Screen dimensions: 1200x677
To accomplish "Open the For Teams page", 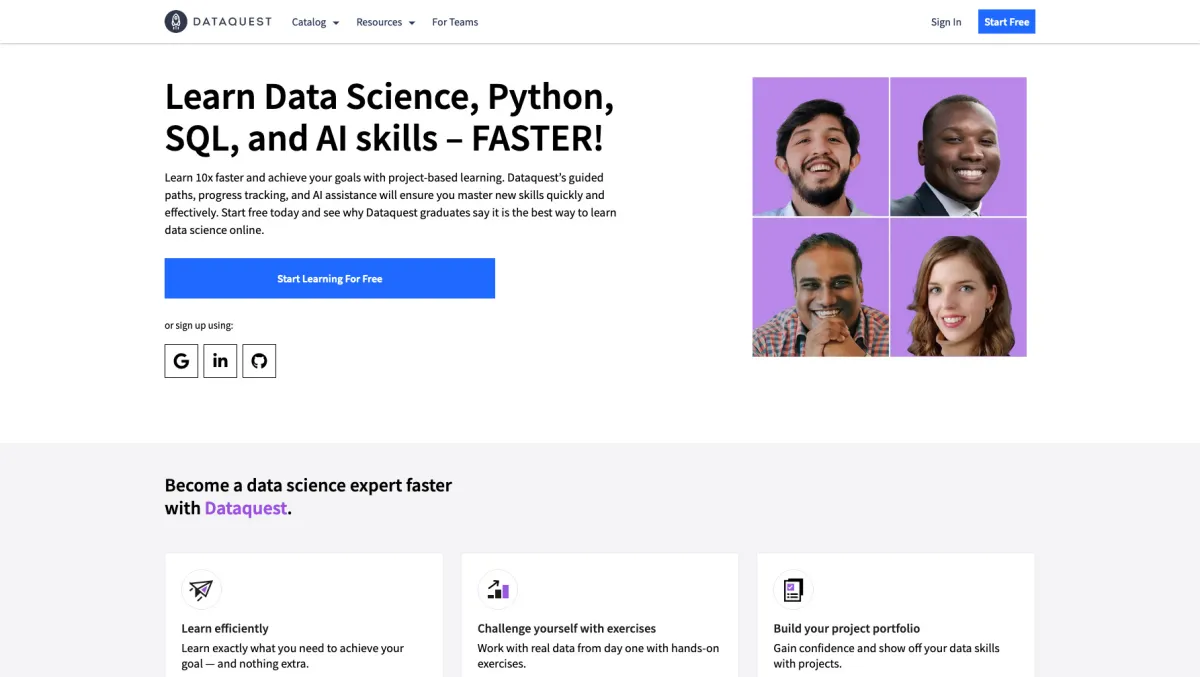I will pos(455,22).
